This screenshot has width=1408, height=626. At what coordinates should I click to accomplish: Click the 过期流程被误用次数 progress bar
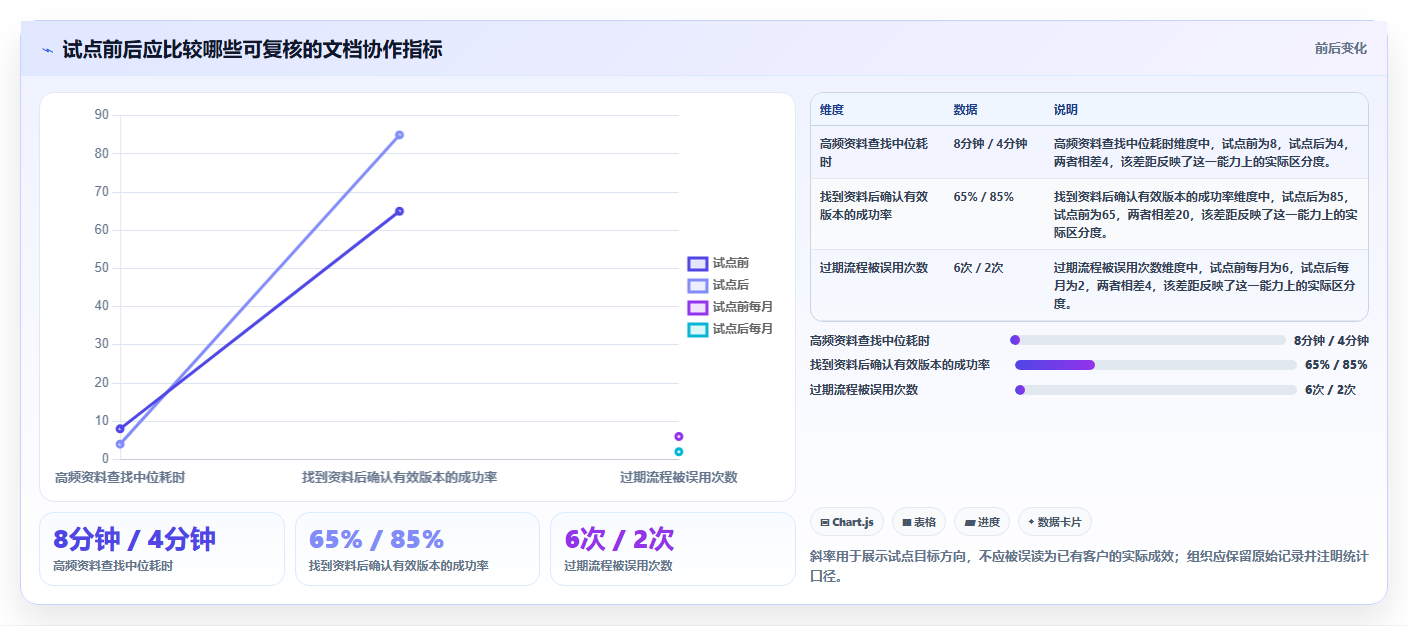[x=1155, y=390]
